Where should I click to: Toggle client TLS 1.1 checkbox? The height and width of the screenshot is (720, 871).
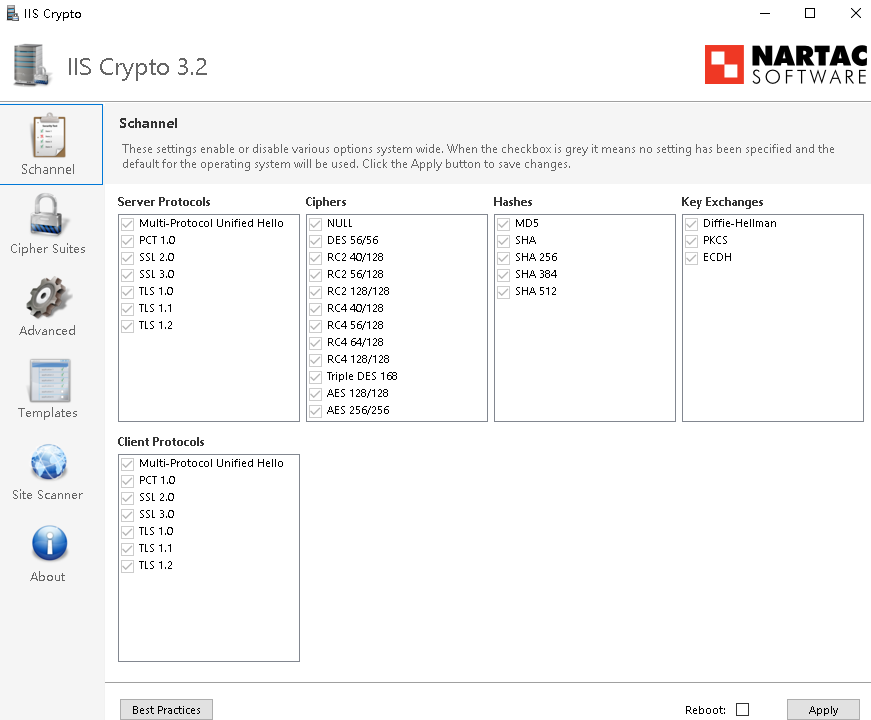128,549
